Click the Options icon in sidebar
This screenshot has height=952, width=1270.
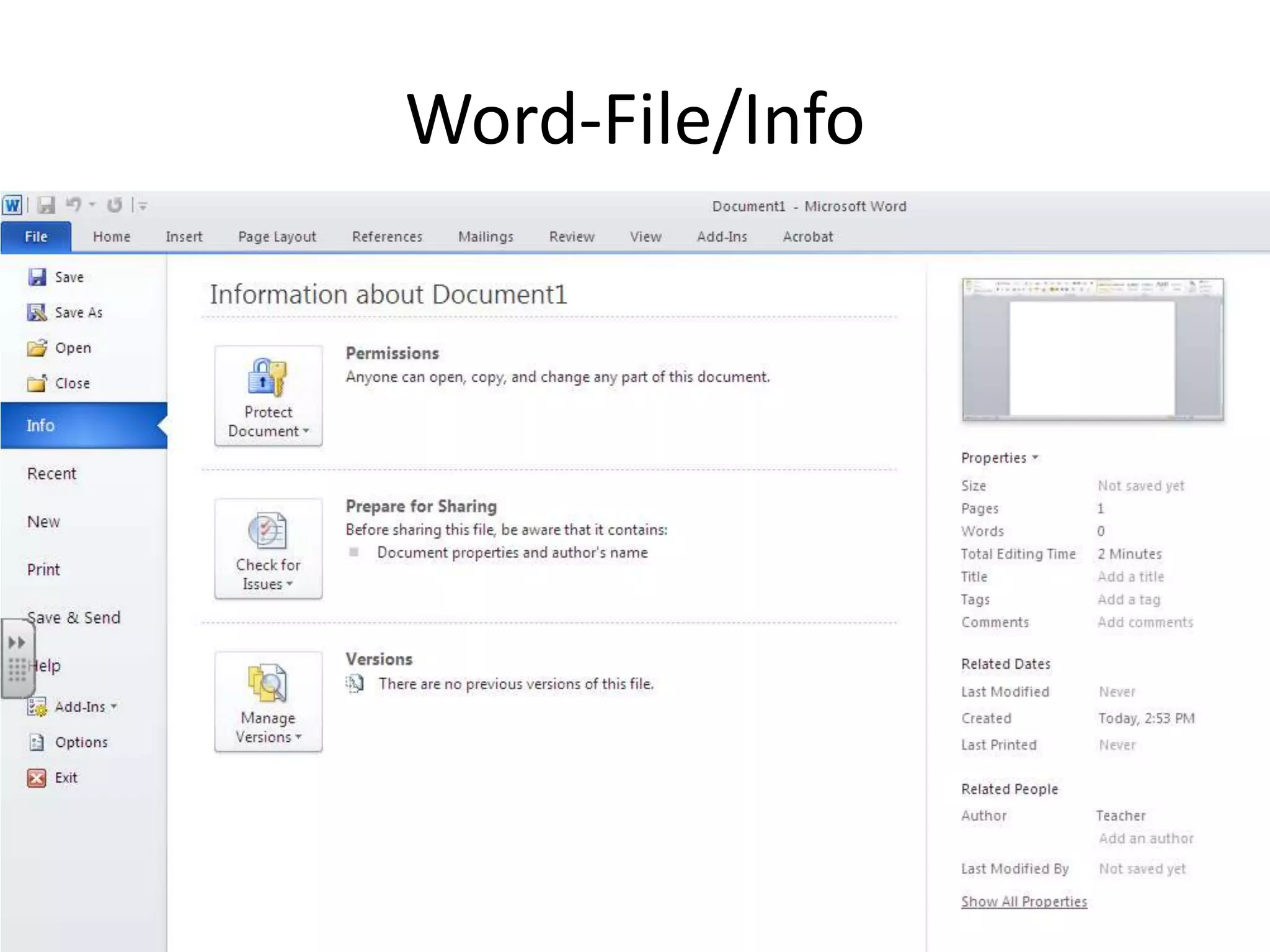pos(37,742)
